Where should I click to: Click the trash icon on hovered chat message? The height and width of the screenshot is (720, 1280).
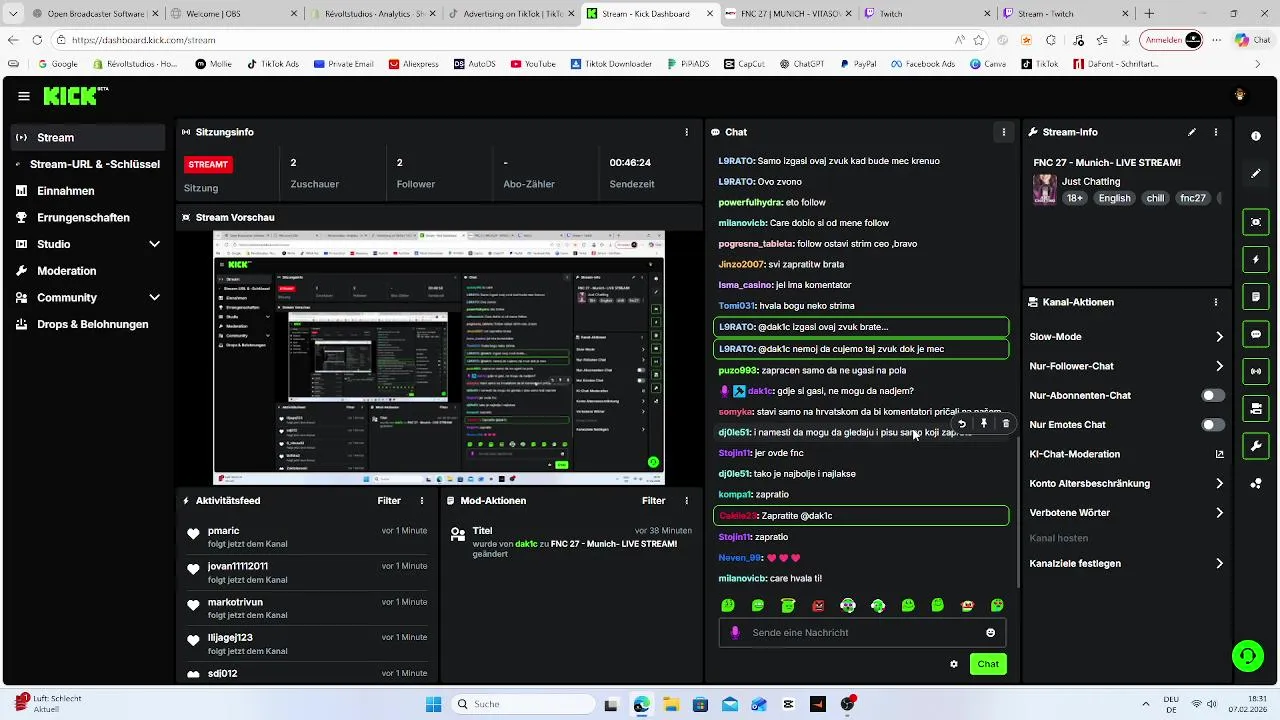click(1006, 424)
